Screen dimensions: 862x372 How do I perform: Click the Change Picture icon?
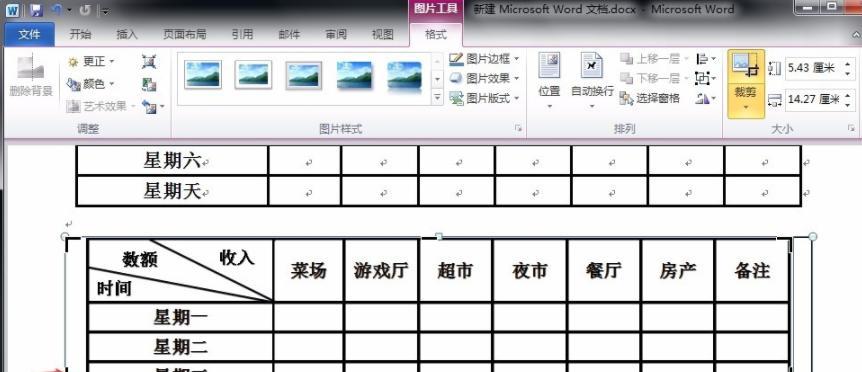tap(149, 84)
